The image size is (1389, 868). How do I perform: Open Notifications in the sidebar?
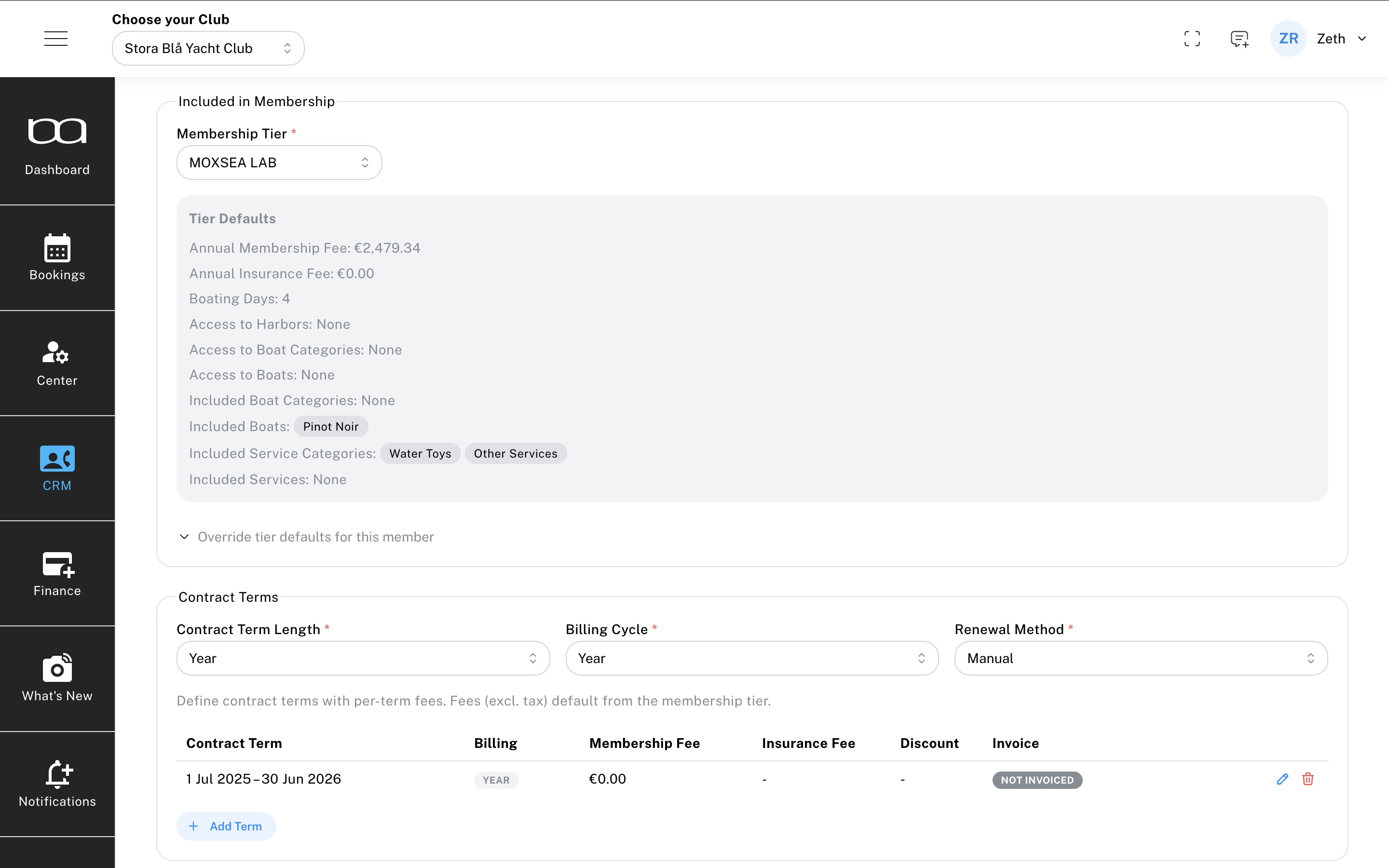coord(57,784)
